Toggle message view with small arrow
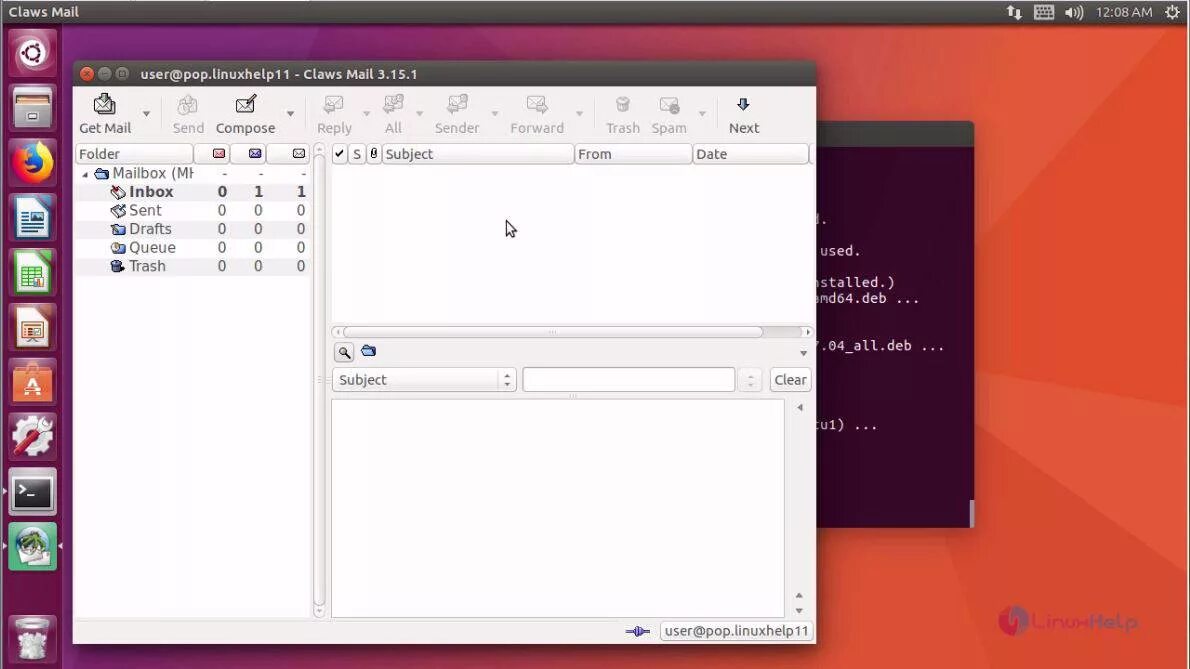This screenshot has height=669, width=1190. pyautogui.click(x=800, y=408)
